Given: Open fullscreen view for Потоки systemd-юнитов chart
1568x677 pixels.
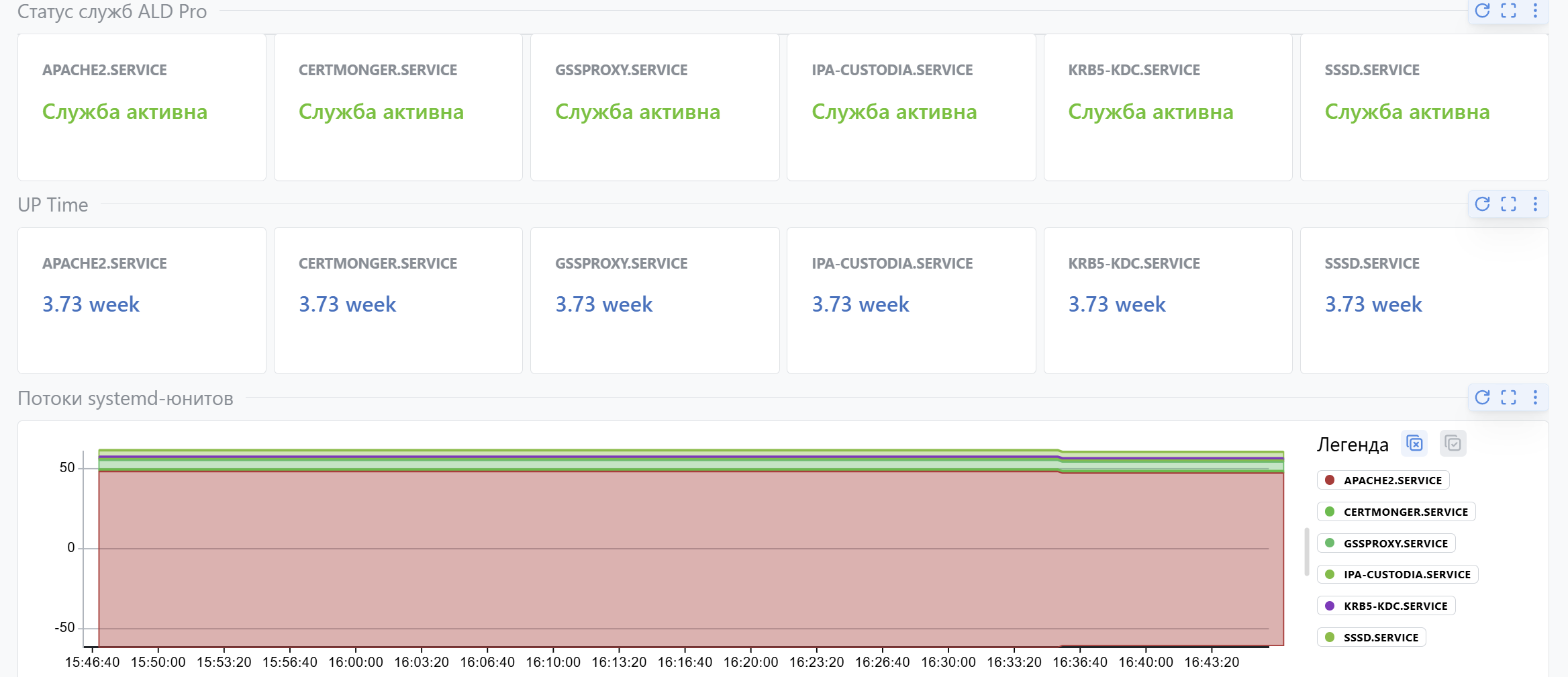Looking at the screenshot, I should (x=1508, y=398).
